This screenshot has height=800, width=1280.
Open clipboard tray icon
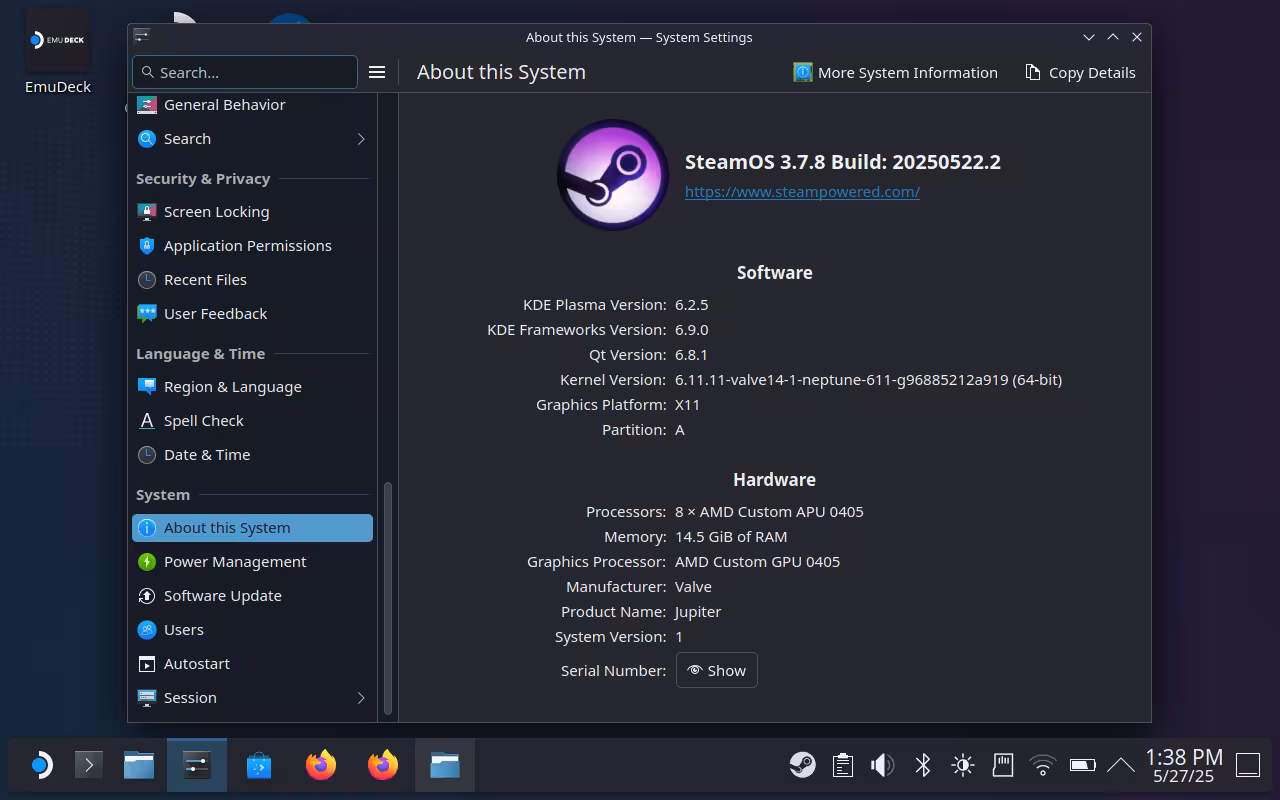843,766
